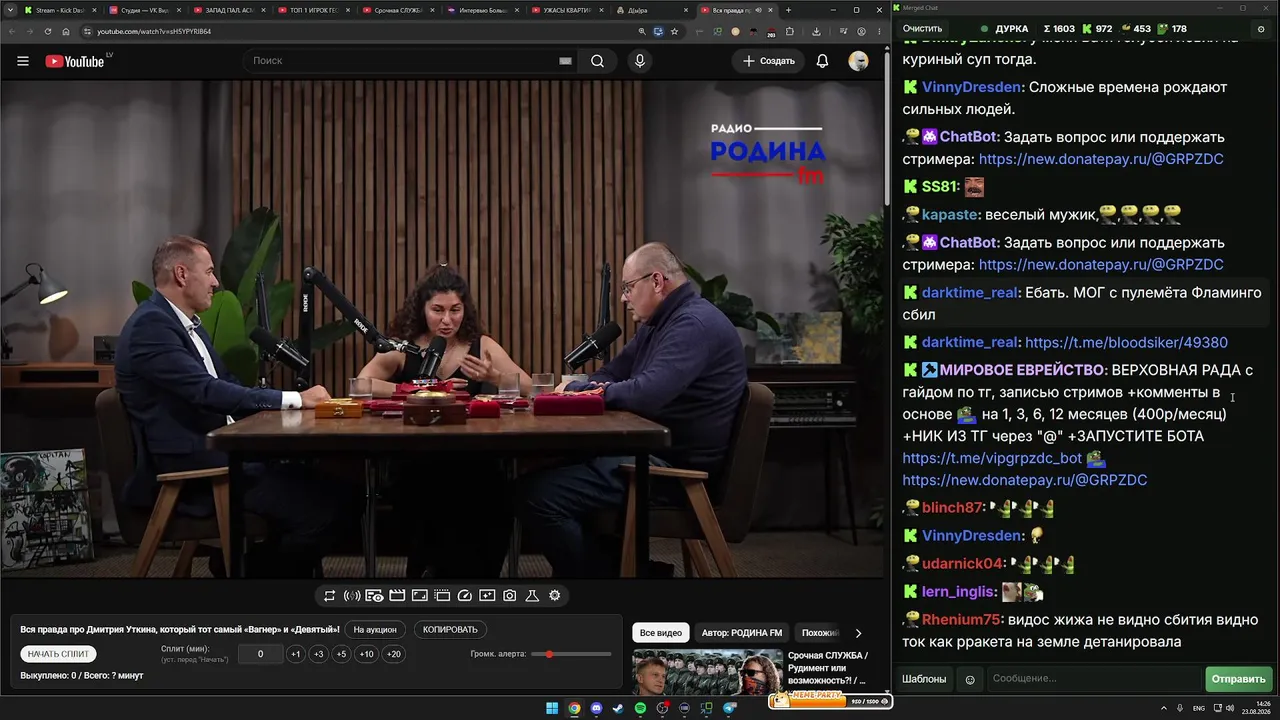Open Spotify from the taskbar
This screenshot has height=720, width=1280.
tap(641, 708)
